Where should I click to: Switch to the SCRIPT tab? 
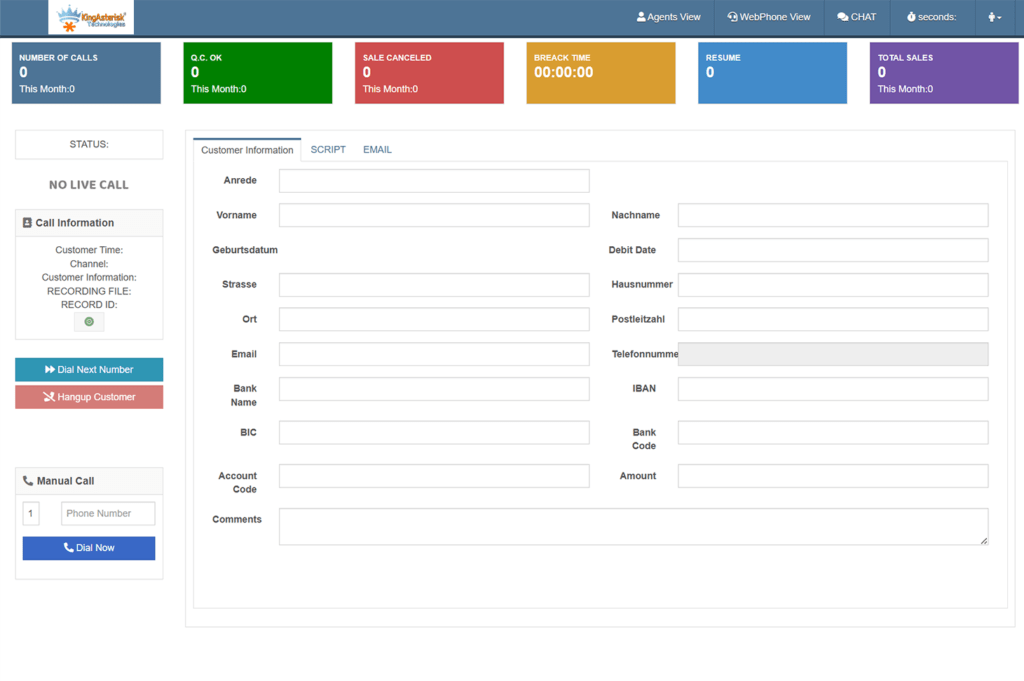tap(328, 149)
